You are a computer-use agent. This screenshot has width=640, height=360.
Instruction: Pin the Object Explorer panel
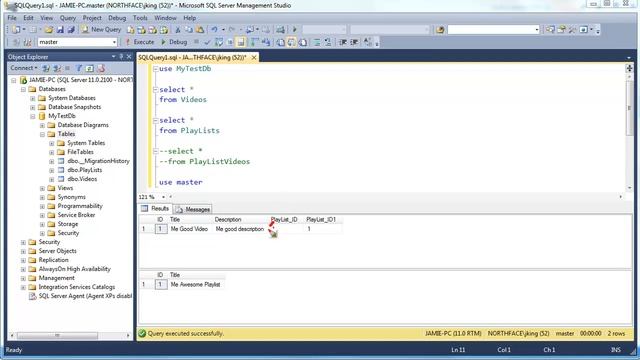121,57
